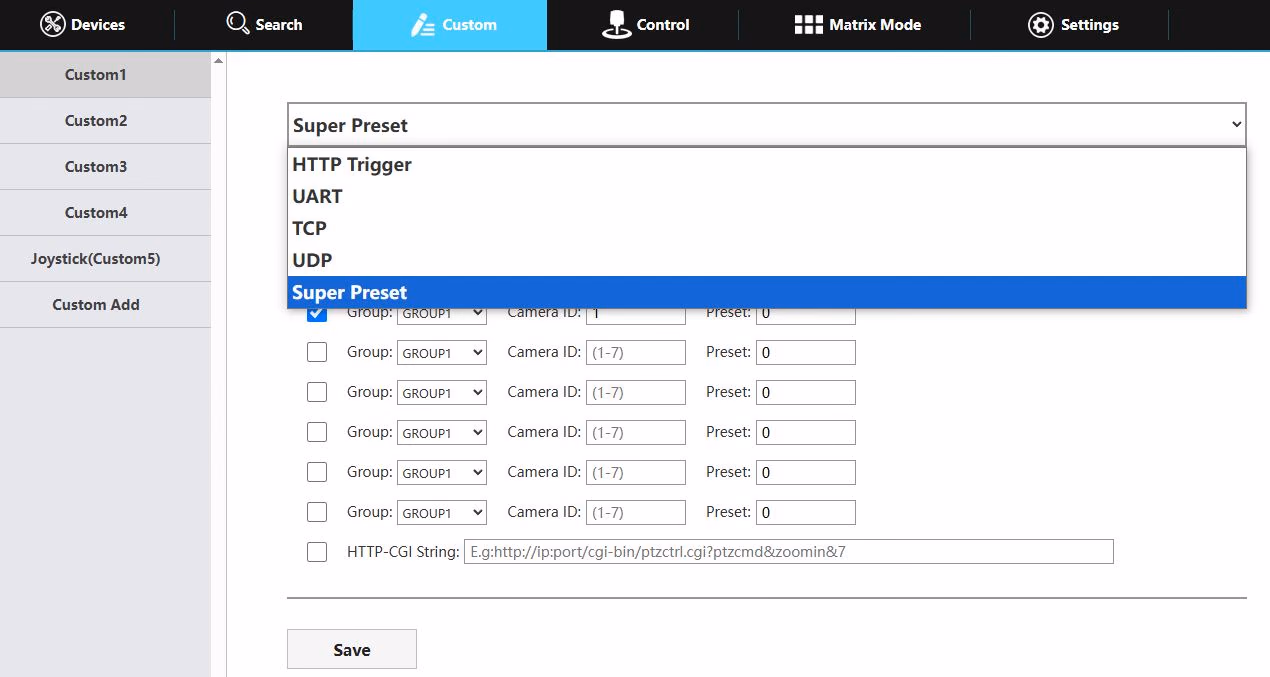1270x677 pixels.
Task: Click the Custom pencil icon
Action: pos(422,25)
